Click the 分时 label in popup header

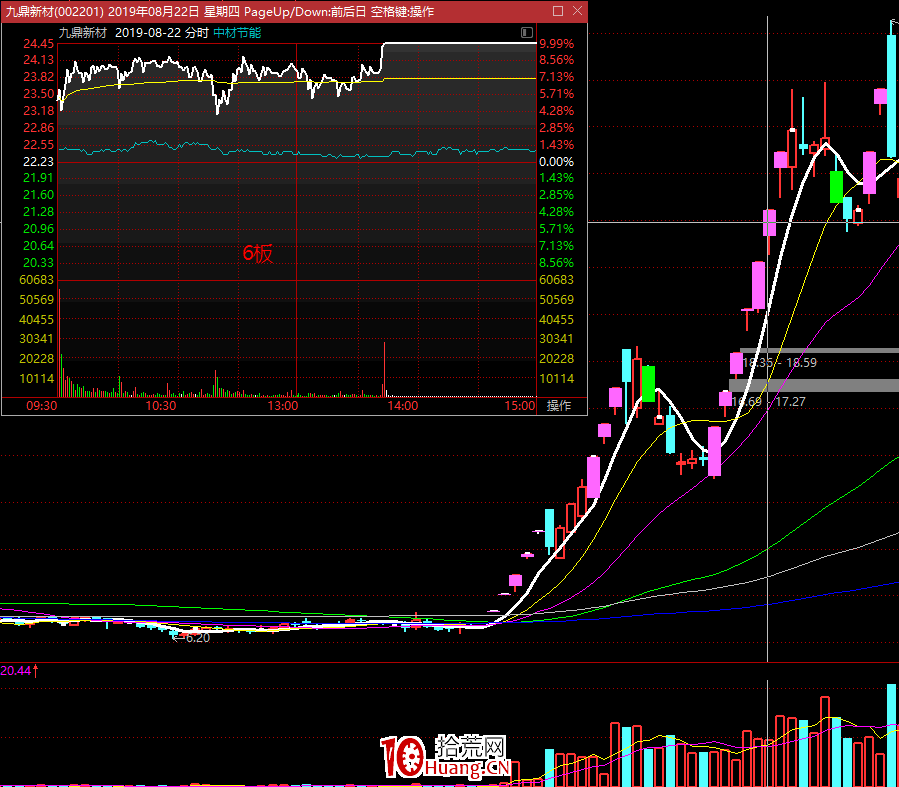pyautogui.click(x=197, y=32)
